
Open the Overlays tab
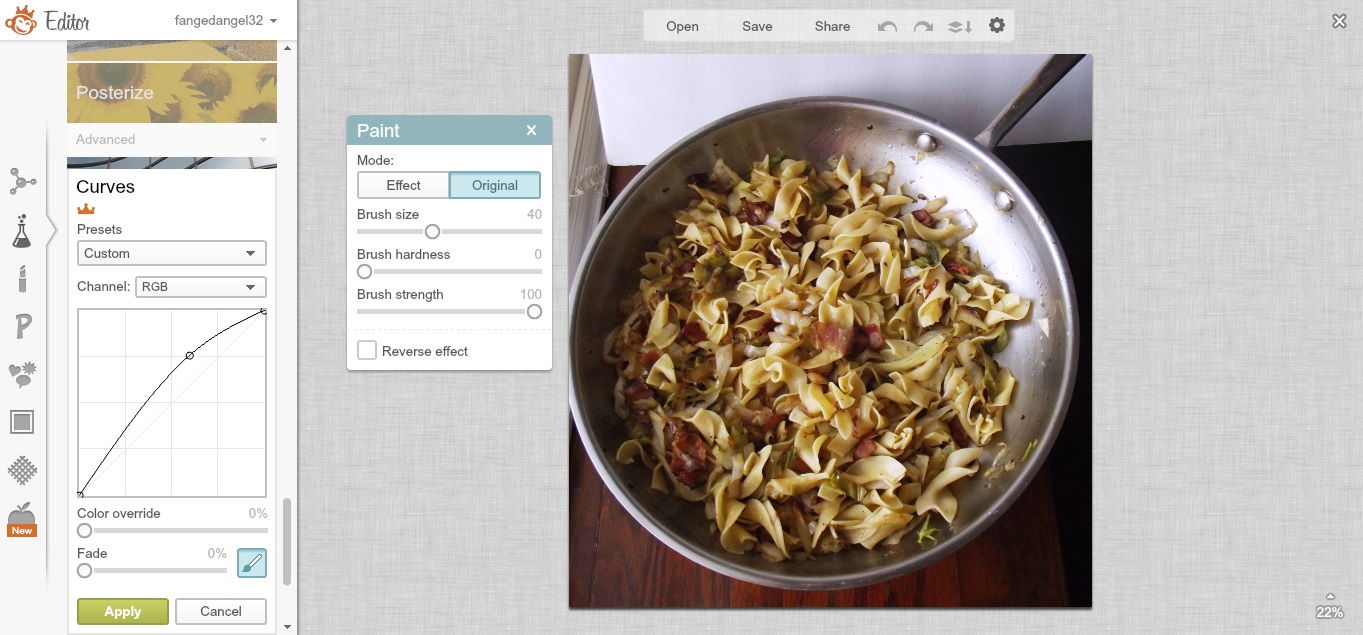coord(22,374)
